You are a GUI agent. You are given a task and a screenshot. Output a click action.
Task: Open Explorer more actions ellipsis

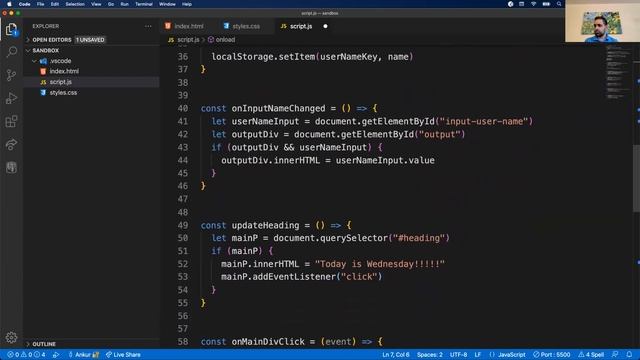[x=148, y=26]
